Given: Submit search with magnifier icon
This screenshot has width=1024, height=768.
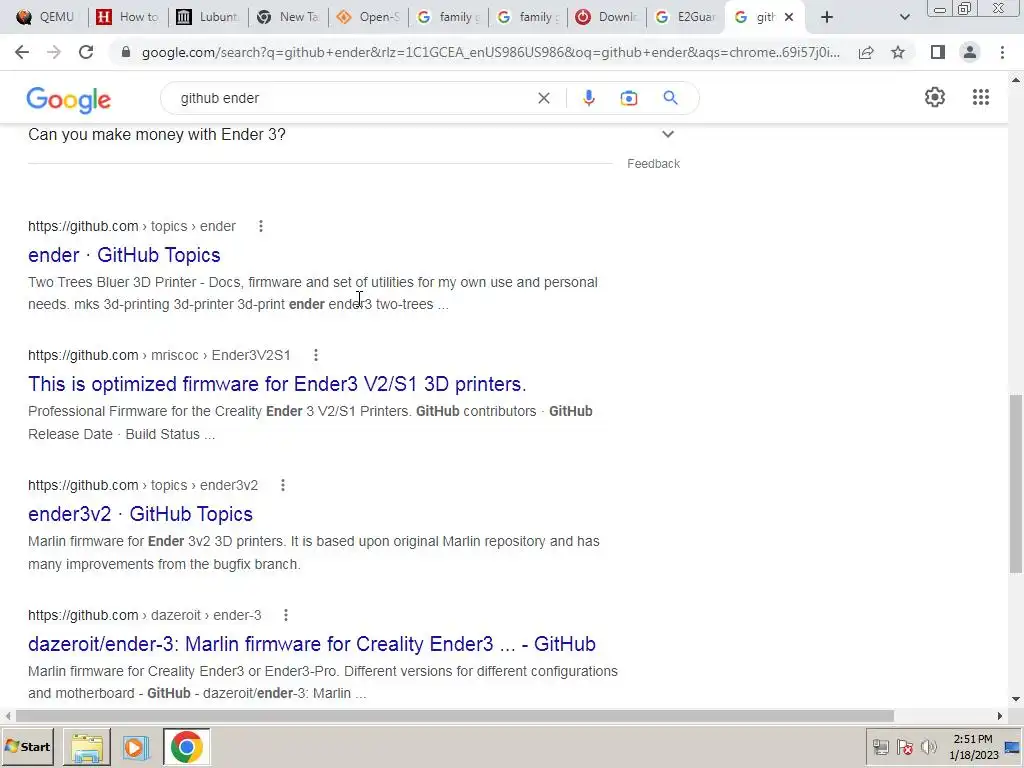Looking at the screenshot, I should pyautogui.click(x=670, y=98).
